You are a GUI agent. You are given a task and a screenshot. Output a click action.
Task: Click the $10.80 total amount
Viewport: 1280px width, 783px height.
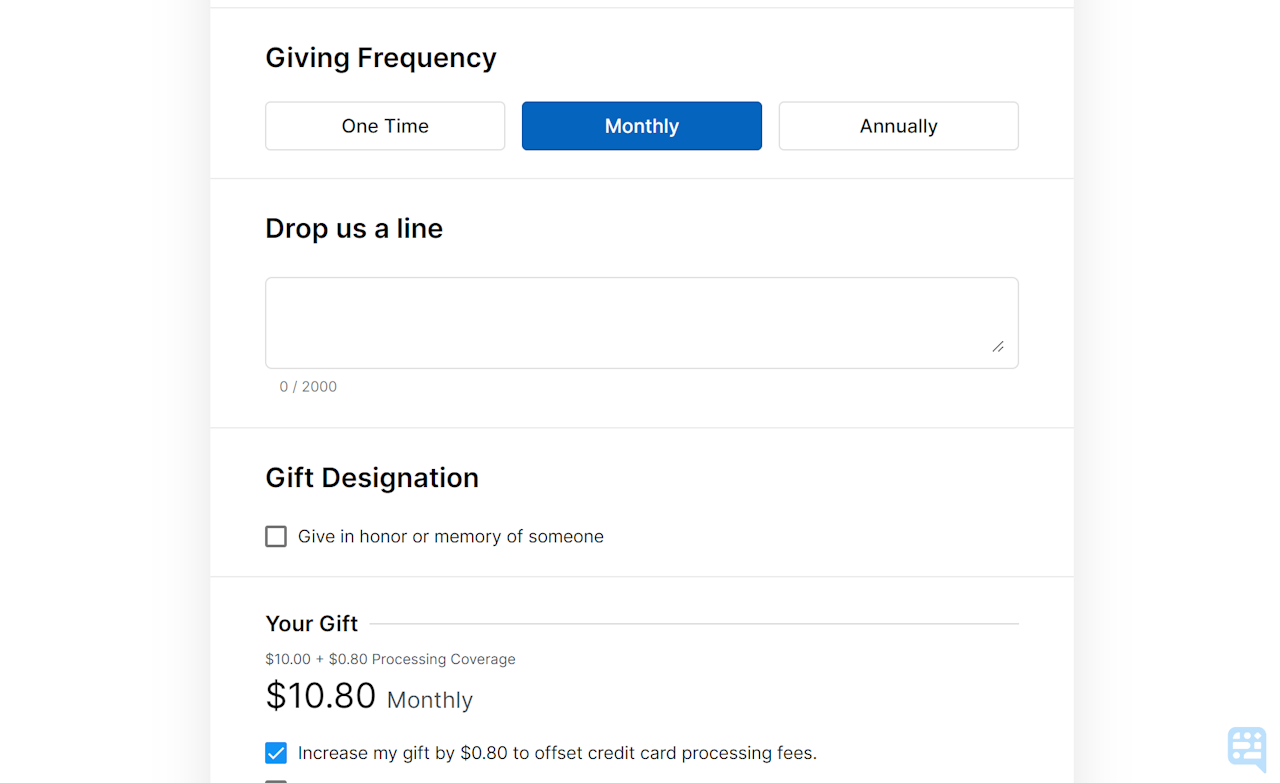point(320,695)
